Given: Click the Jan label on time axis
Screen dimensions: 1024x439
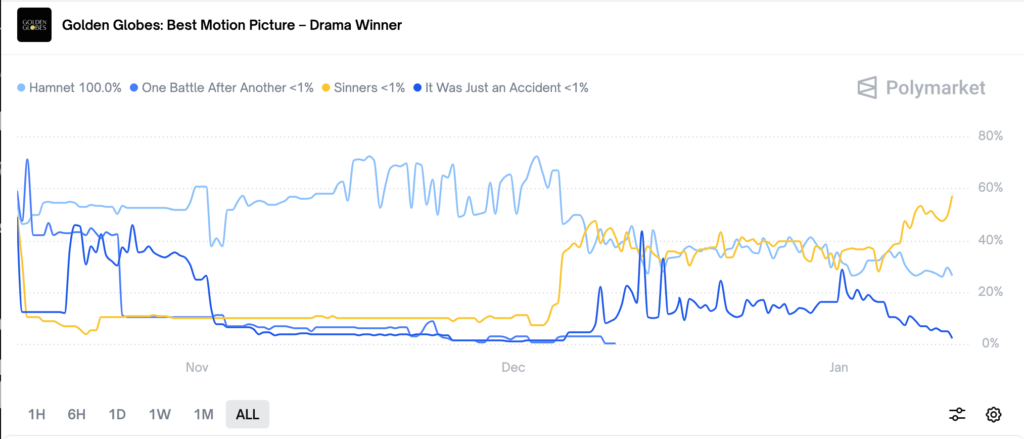Looking at the screenshot, I should point(839,367).
